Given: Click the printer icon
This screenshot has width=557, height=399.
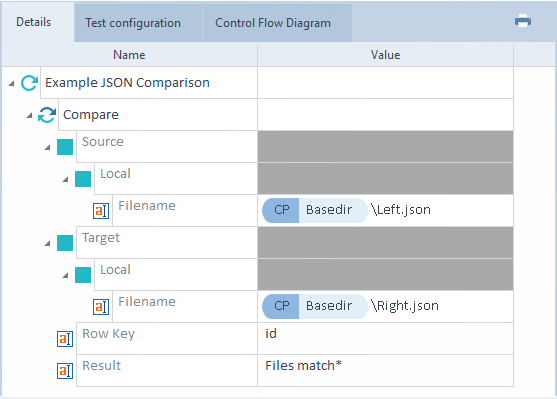Looking at the screenshot, I should pos(523,21).
